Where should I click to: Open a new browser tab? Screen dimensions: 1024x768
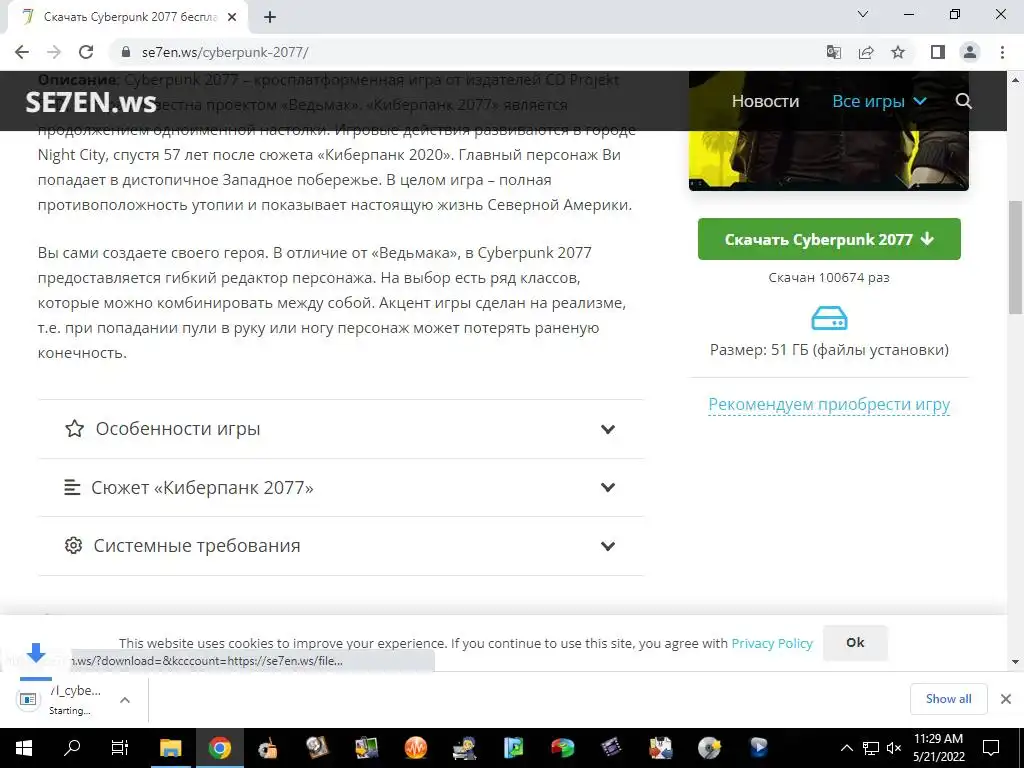point(270,18)
